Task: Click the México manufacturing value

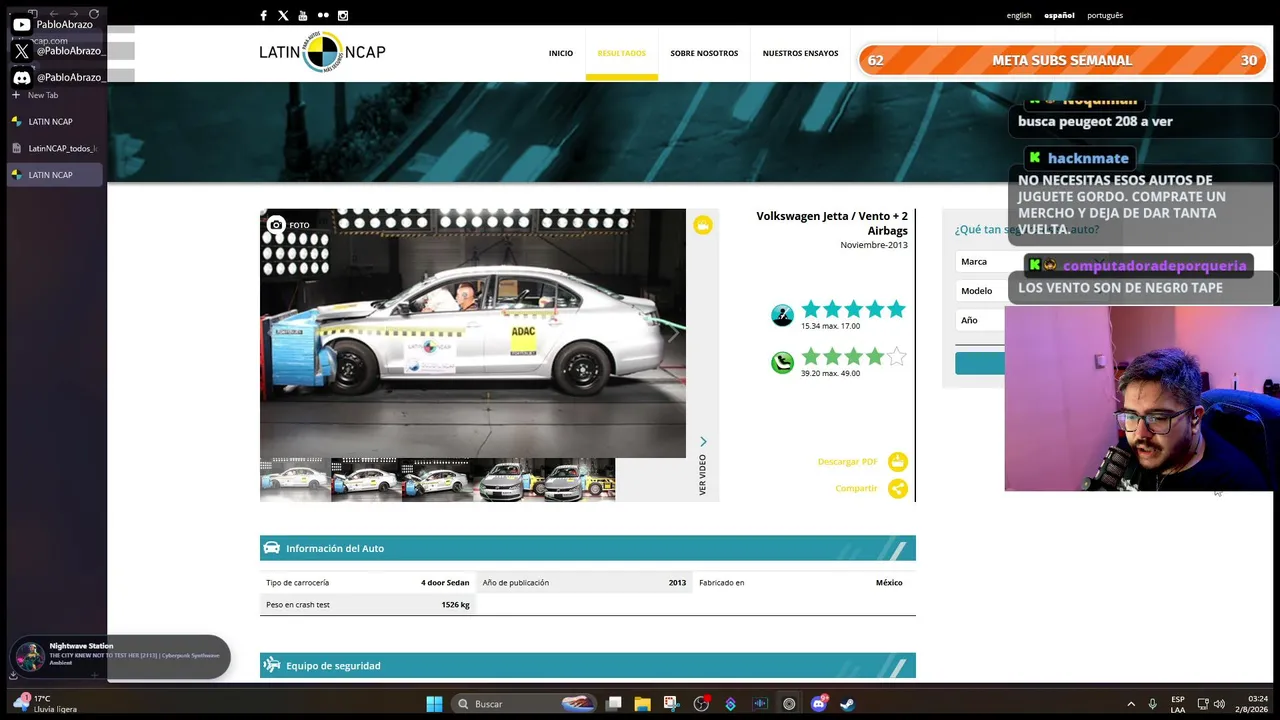Action: pyautogui.click(x=889, y=582)
